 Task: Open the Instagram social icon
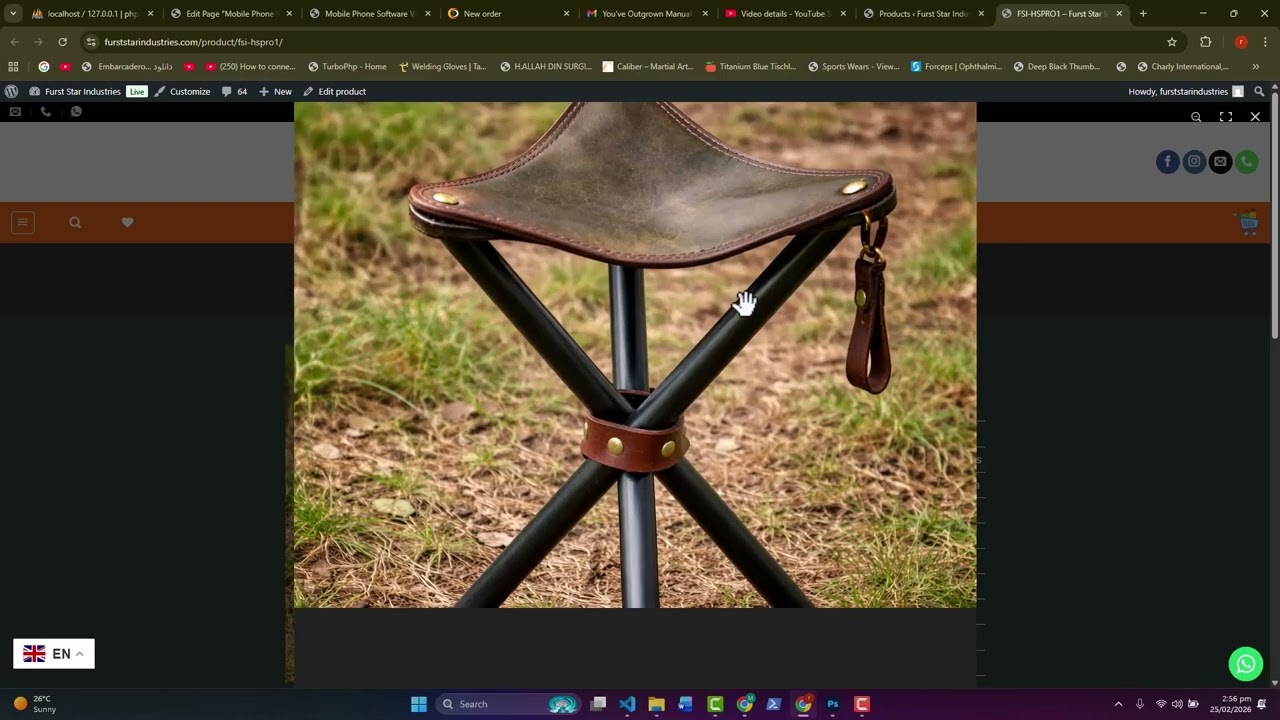coord(1194,161)
